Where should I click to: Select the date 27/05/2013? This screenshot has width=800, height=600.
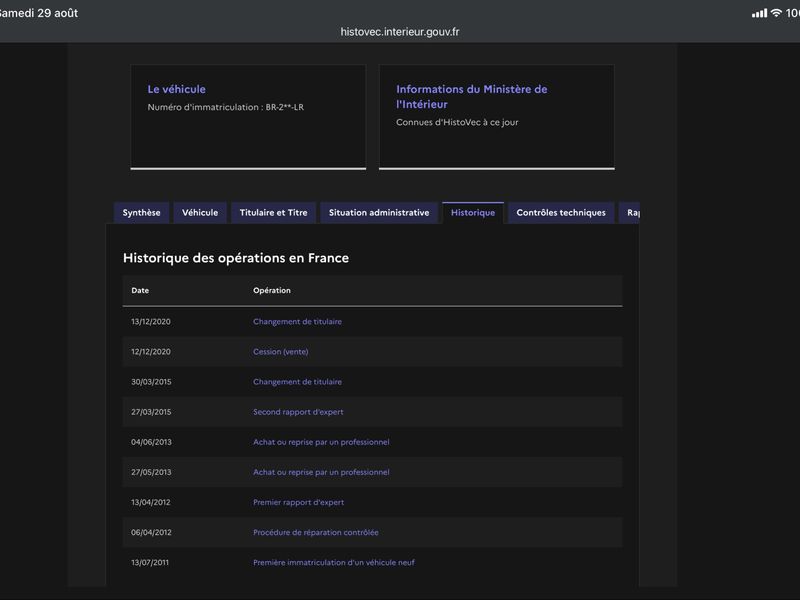click(x=151, y=472)
